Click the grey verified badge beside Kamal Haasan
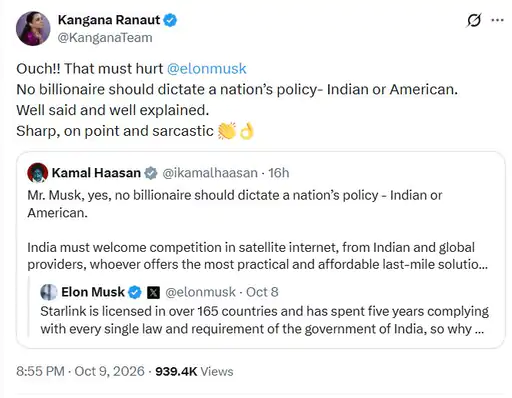This screenshot has width=512, height=398. (x=151, y=173)
